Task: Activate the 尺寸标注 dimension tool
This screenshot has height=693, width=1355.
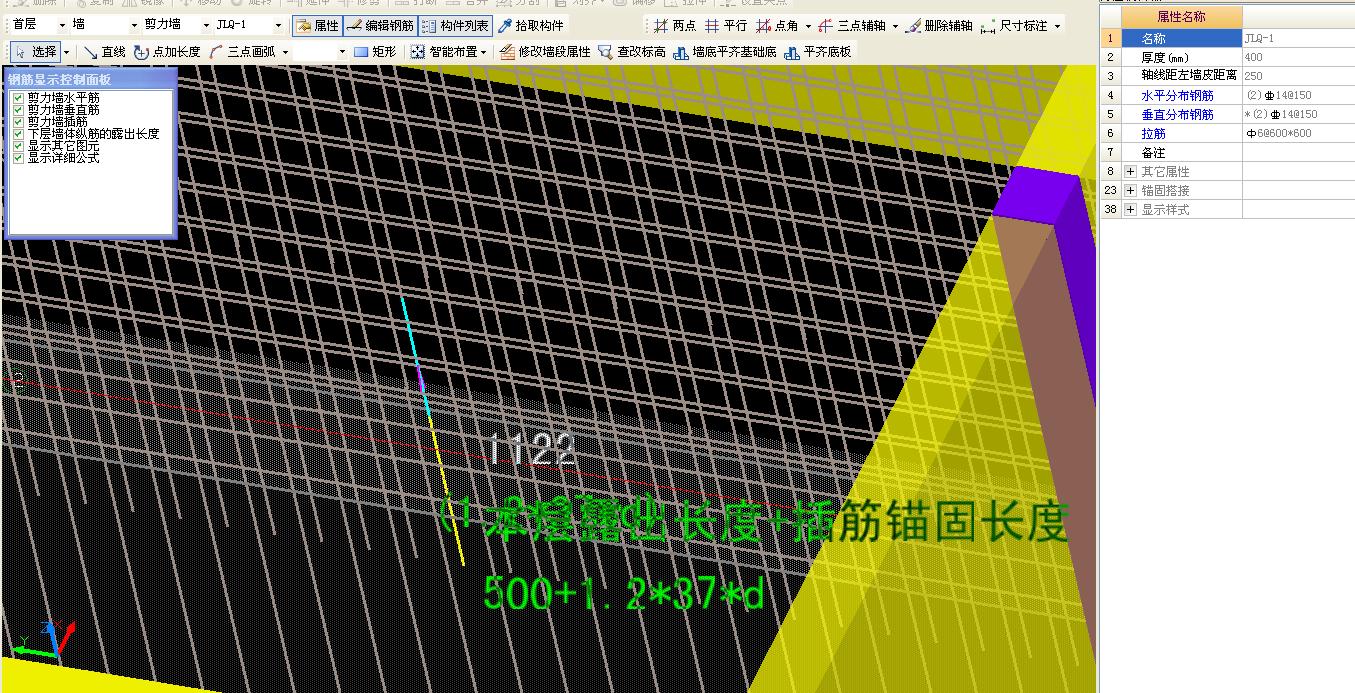Action: (1015, 26)
